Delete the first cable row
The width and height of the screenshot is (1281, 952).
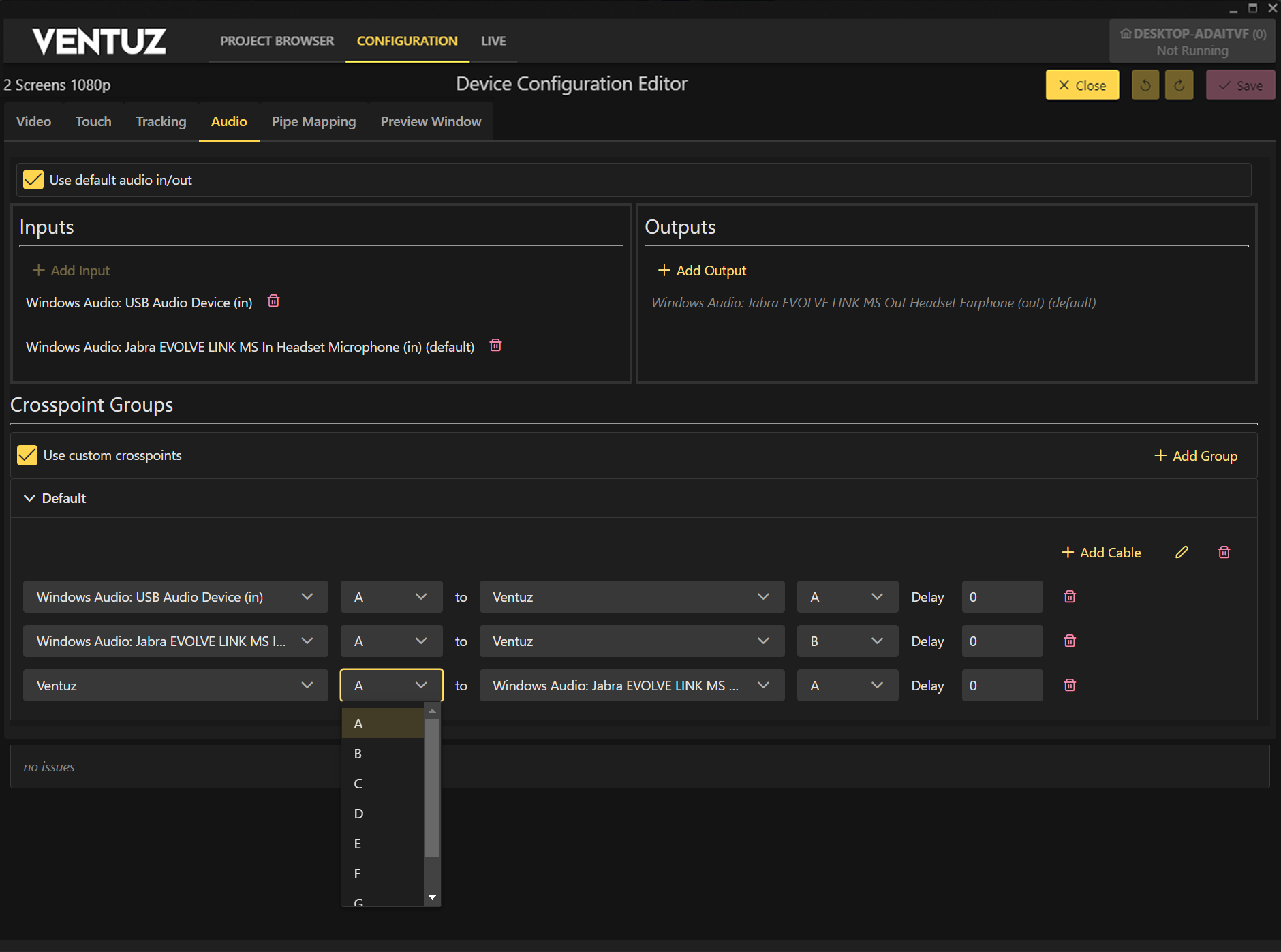pyautogui.click(x=1070, y=597)
